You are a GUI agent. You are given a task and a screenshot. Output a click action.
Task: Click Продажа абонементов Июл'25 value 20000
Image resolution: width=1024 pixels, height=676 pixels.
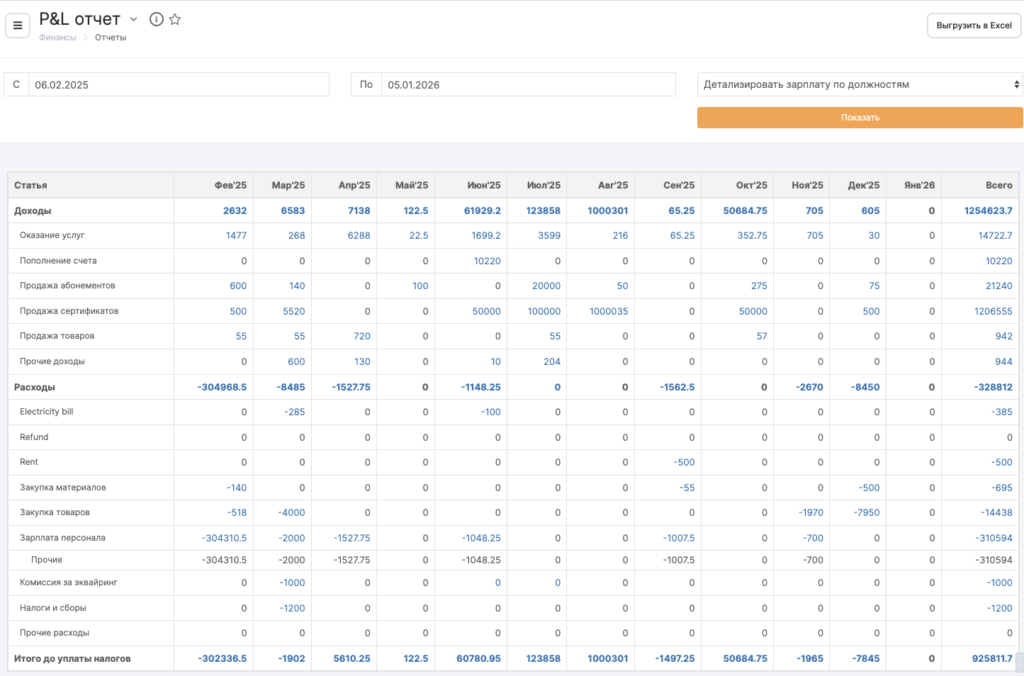tap(546, 286)
